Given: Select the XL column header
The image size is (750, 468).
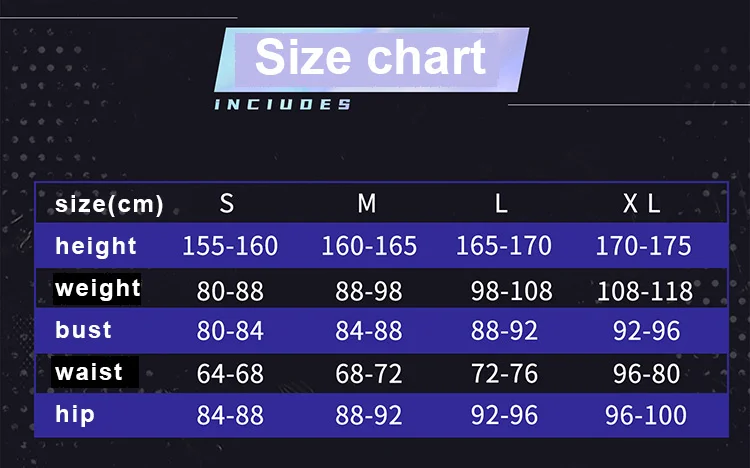Looking at the screenshot, I should click(x=641, y=203).
